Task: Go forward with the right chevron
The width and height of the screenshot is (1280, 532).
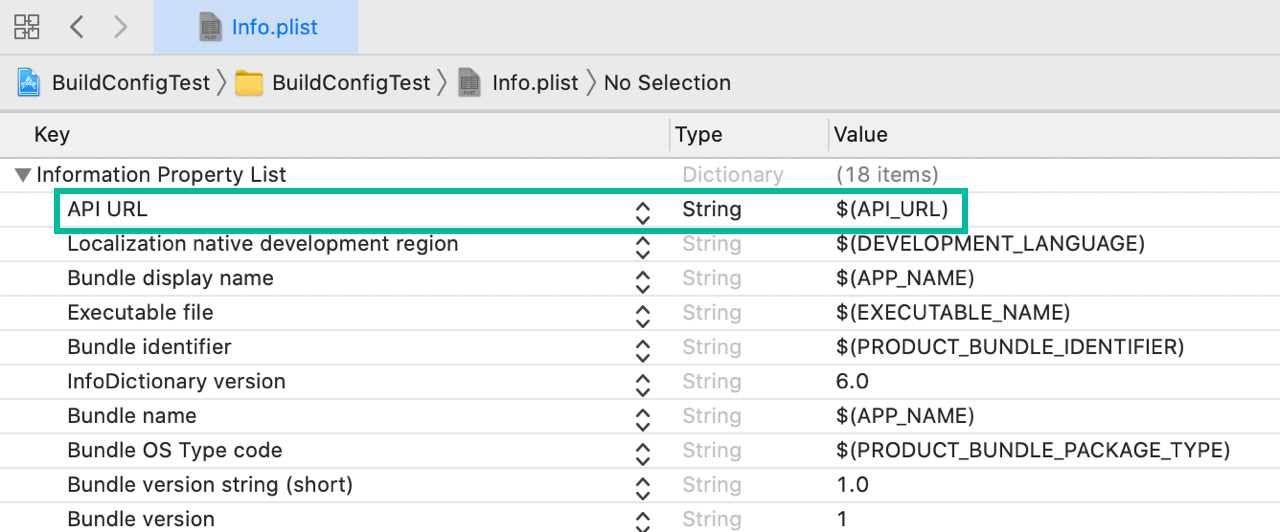Action: click(x=121, y=27)
